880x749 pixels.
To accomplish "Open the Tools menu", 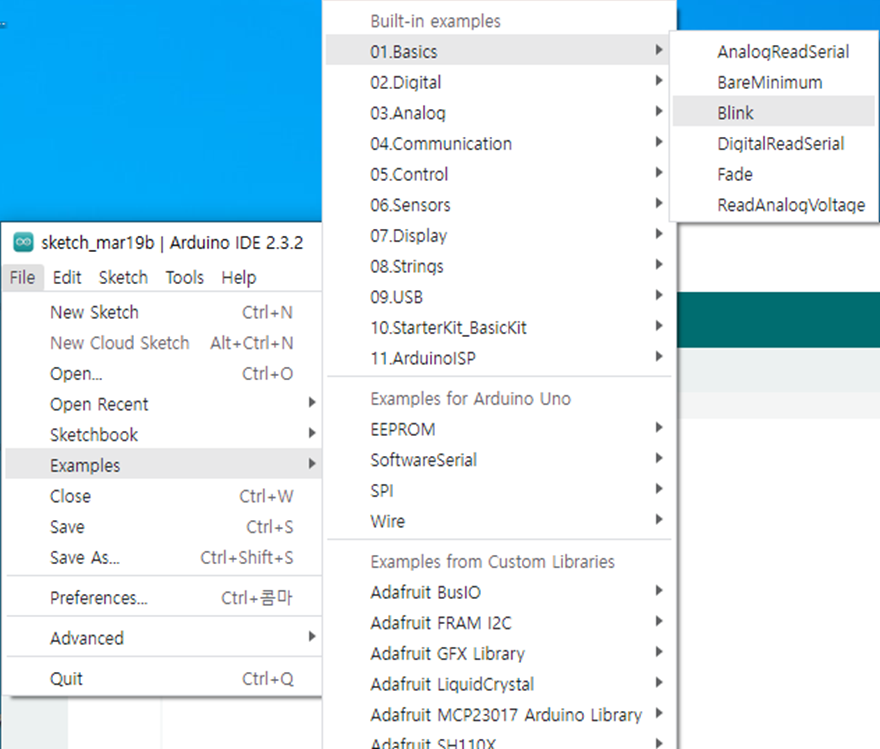I will coord(185,277).
